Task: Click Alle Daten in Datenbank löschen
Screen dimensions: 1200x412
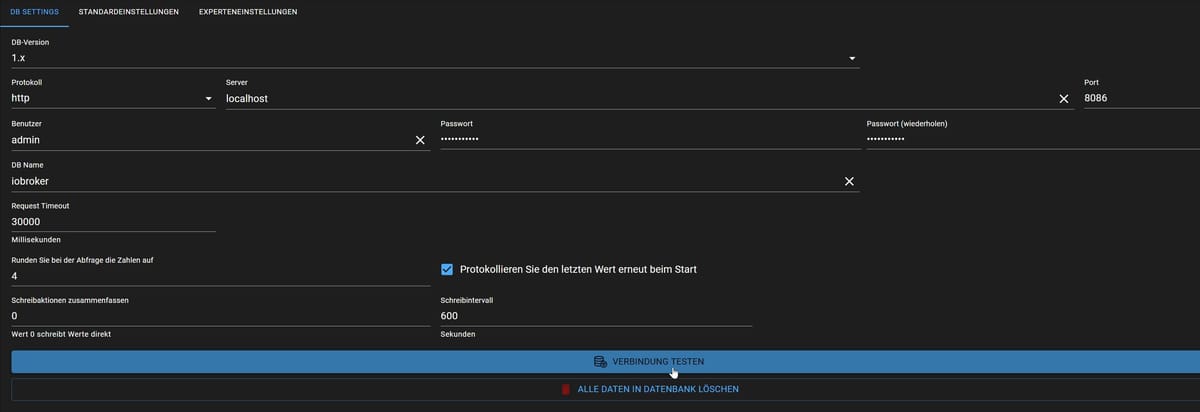Action: coord(606,389)
